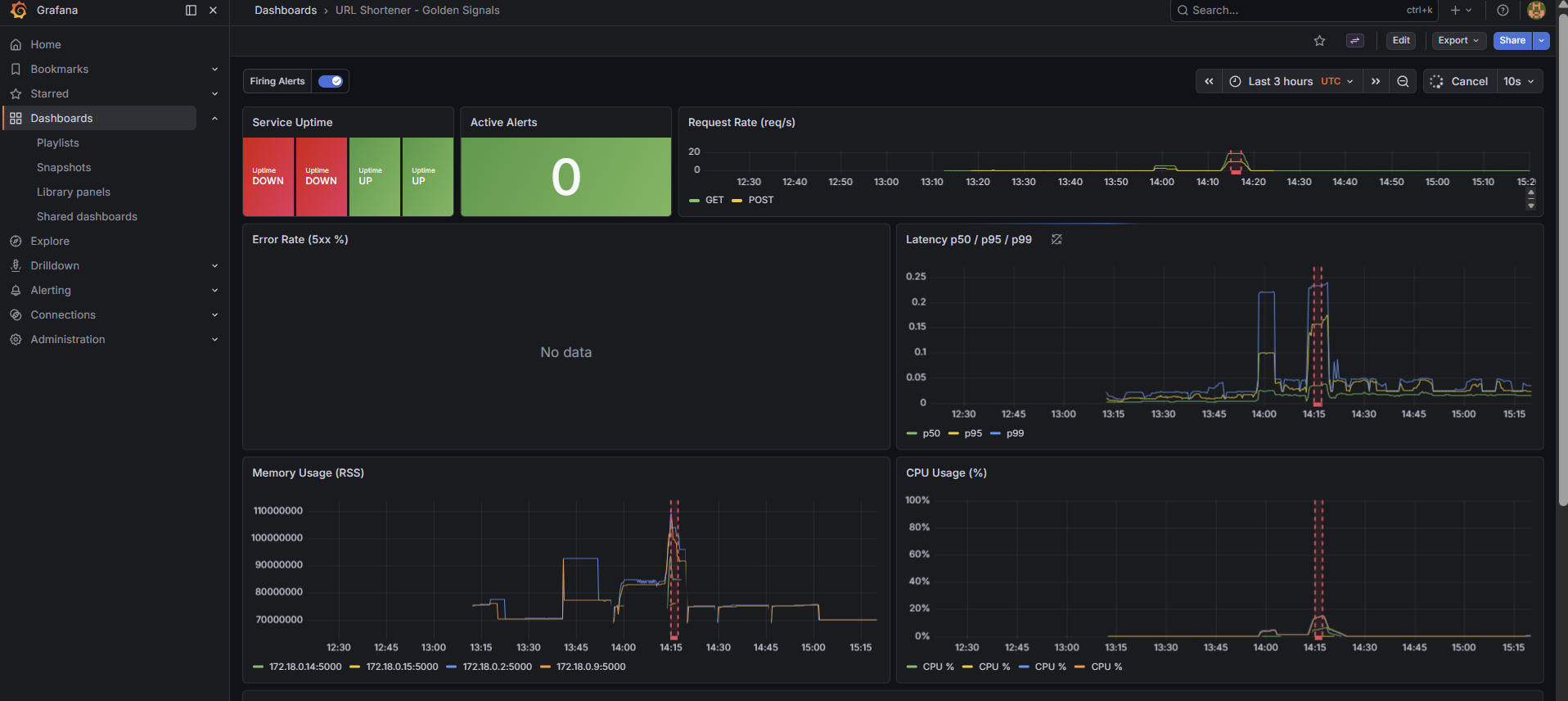Image resolution: width=1568 pixels, height=701 pixels.
Task: Open the plus New menu
Action: pos(1461,11)
